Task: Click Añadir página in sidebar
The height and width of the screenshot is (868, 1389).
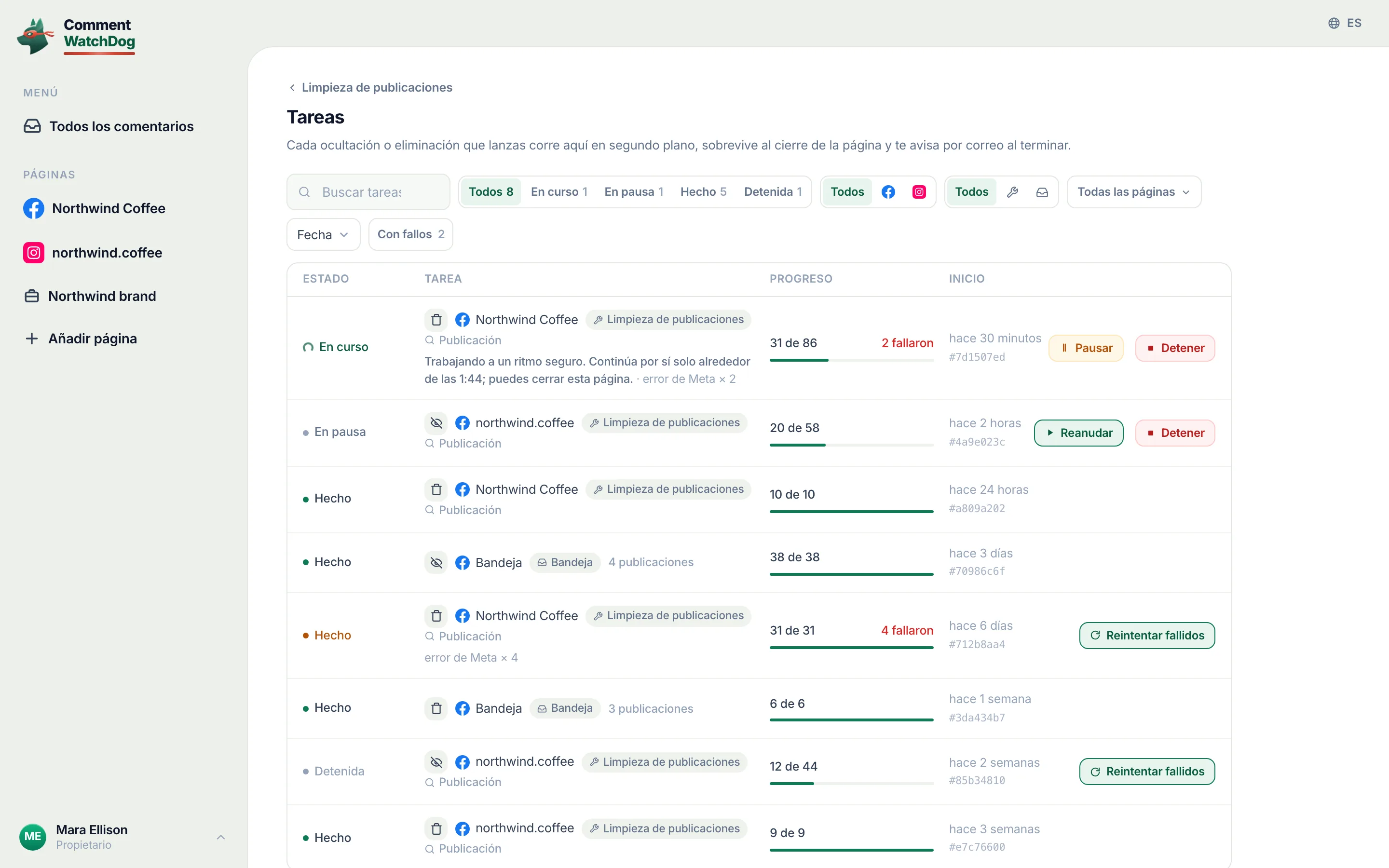Action: [82, 339]
